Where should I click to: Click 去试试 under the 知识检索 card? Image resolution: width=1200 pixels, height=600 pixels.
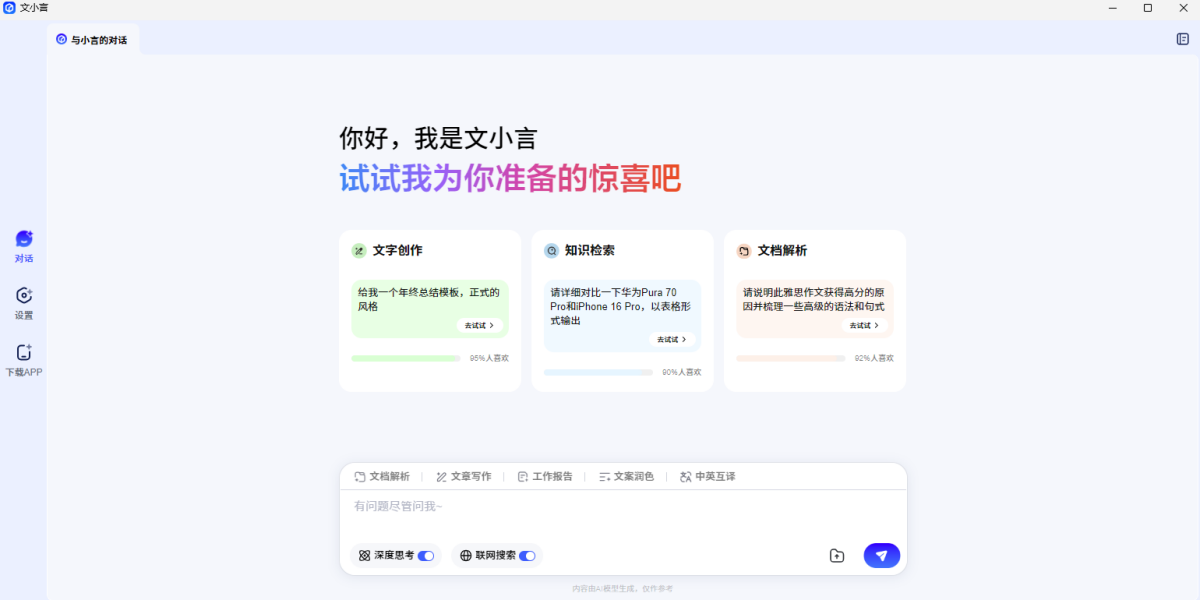(x=672, y=339)
